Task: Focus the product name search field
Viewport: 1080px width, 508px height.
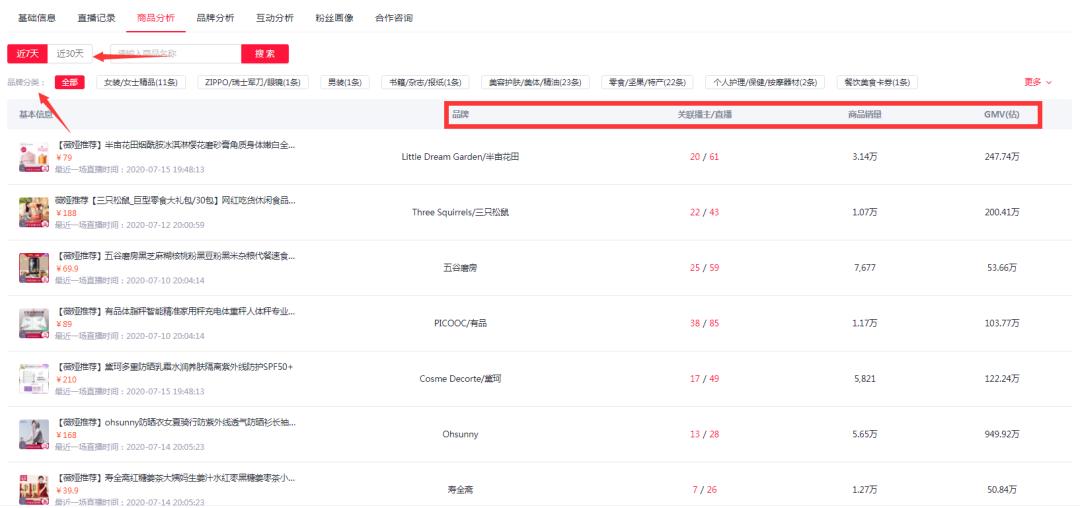Action: click(176, 54)
